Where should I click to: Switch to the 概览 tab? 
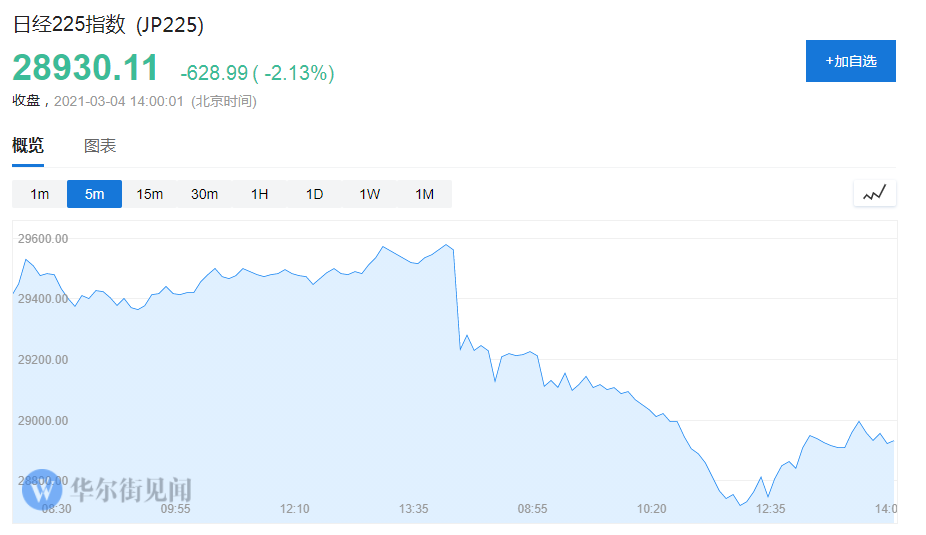pos(28,146)
